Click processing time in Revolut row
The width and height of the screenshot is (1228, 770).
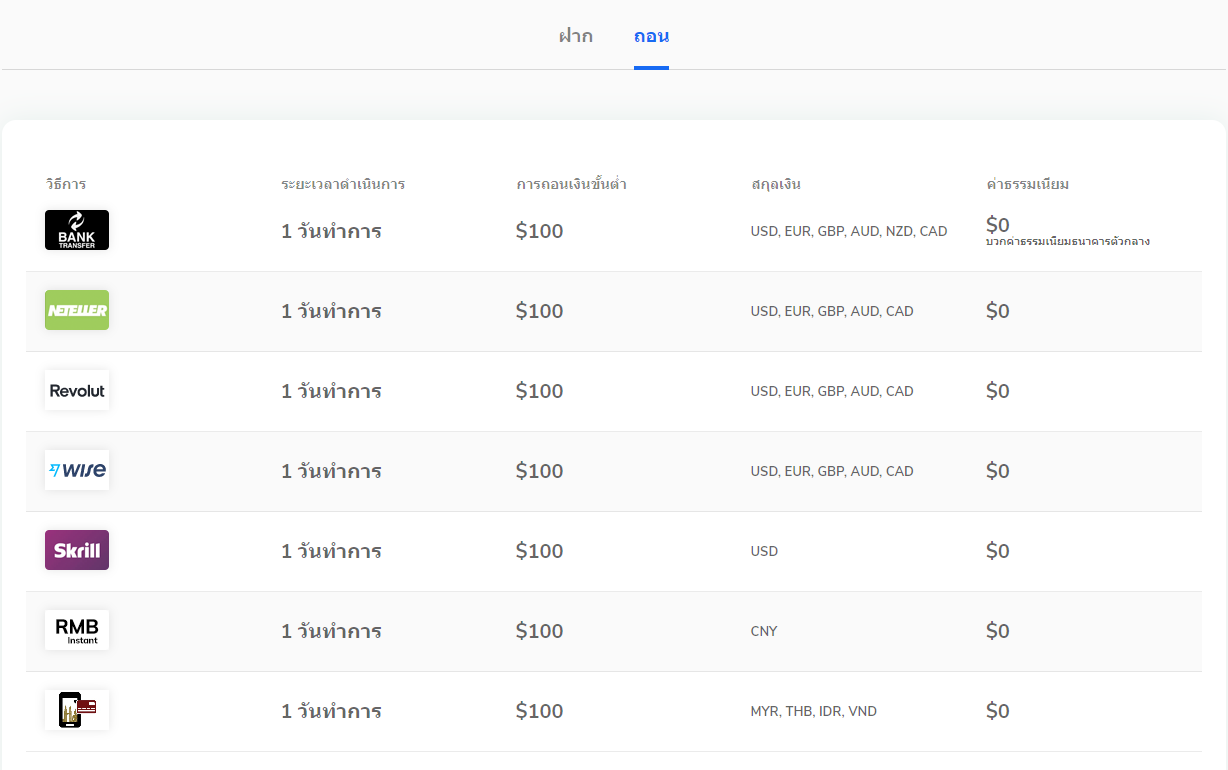tap(331, 391)
